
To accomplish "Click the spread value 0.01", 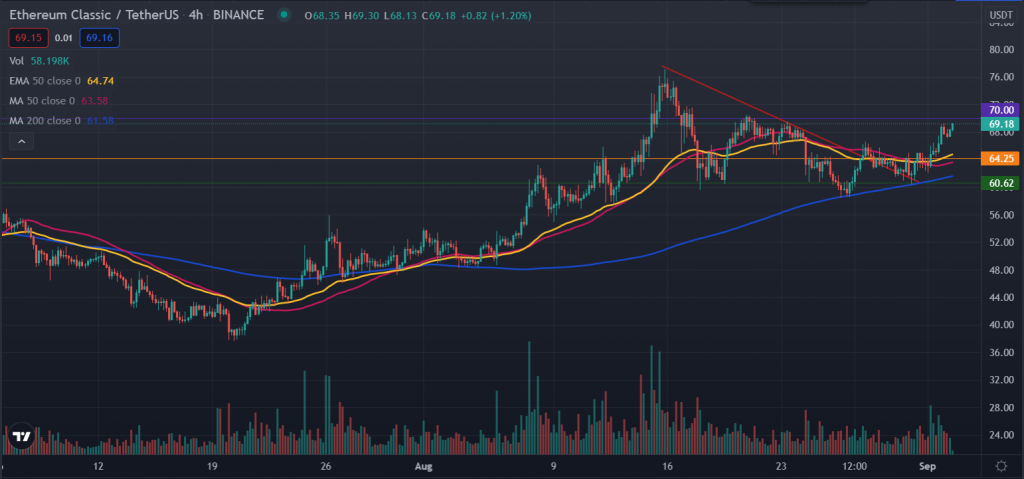I will [63, 39].
